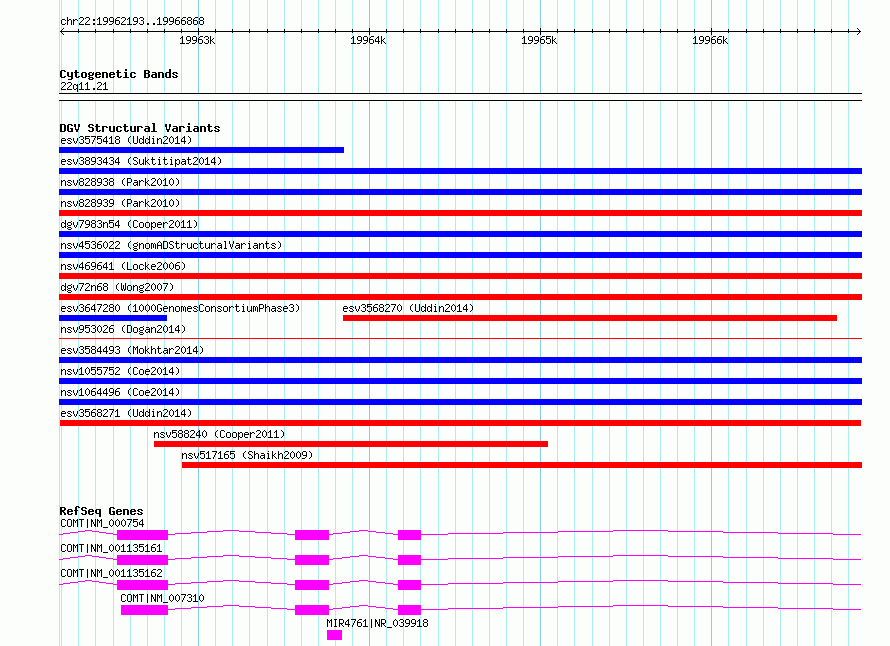Click the red bar of esv3568270

point(590,318)
